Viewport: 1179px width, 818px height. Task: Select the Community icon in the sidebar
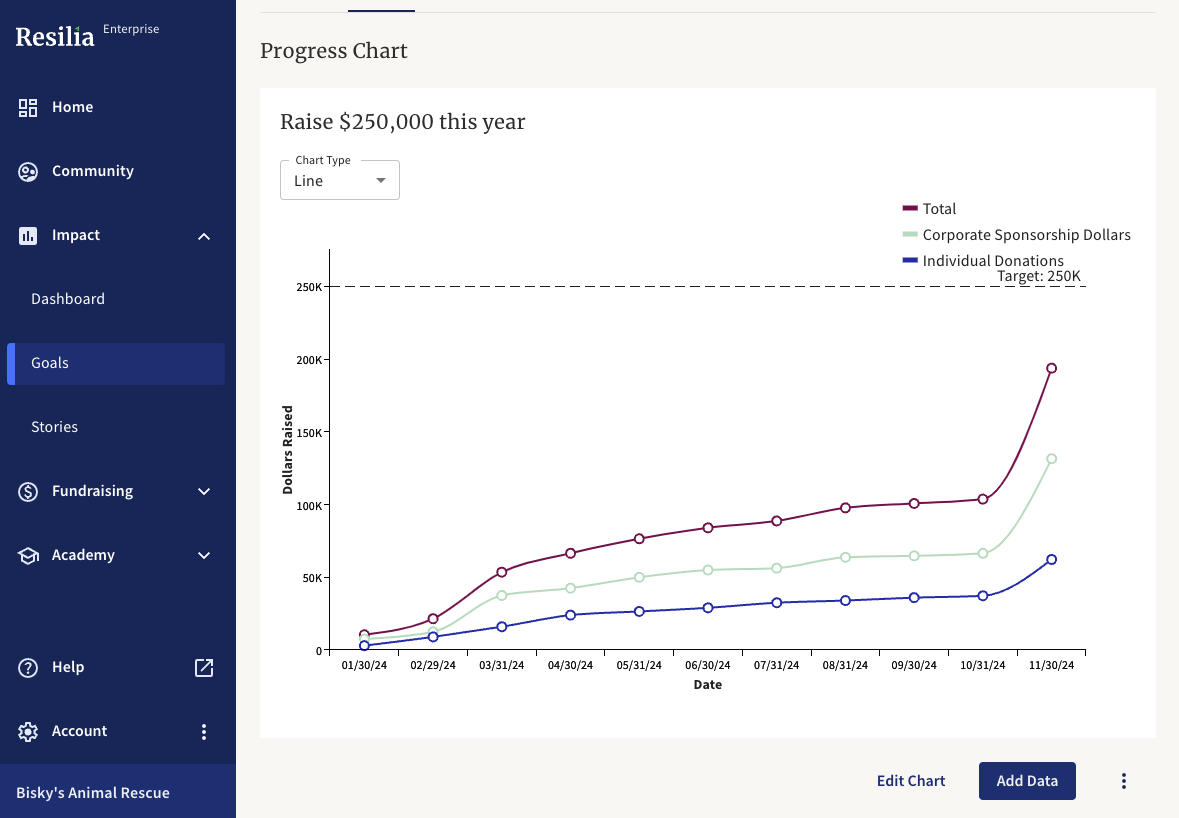point(27,170)
